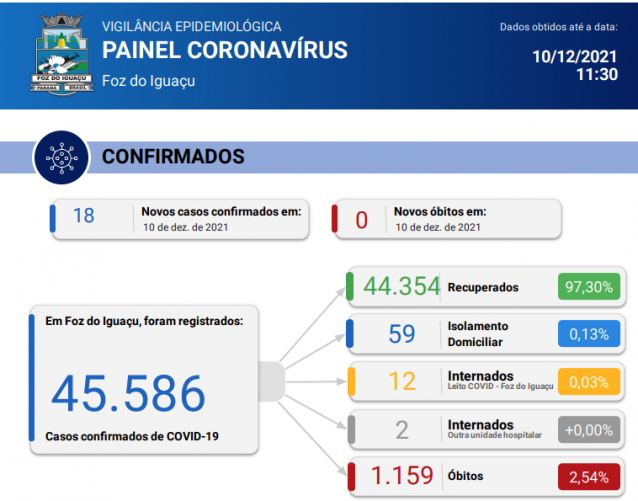The height and width of the screenshot is (501, 638).
Task: Click the Óbitos label
Action: 465,475
